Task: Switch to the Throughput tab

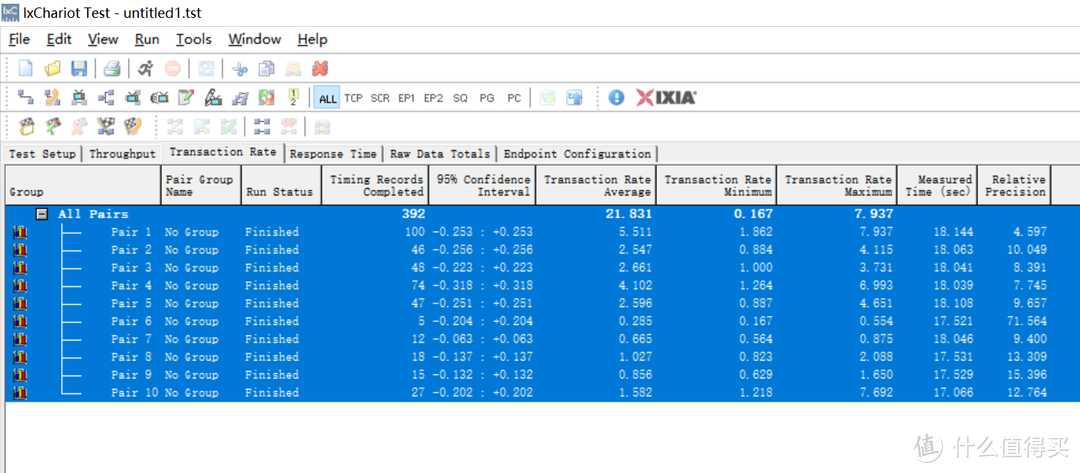Action: coord(122,154)
